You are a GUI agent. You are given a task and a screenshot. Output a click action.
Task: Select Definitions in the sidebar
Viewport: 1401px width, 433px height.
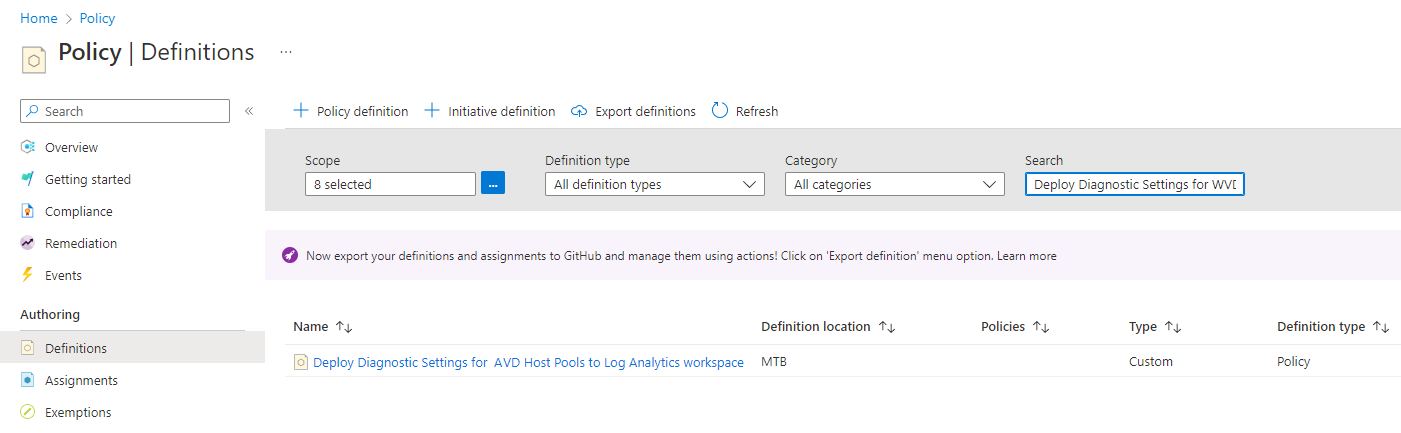pyautogui.click(x=76, y=348)
